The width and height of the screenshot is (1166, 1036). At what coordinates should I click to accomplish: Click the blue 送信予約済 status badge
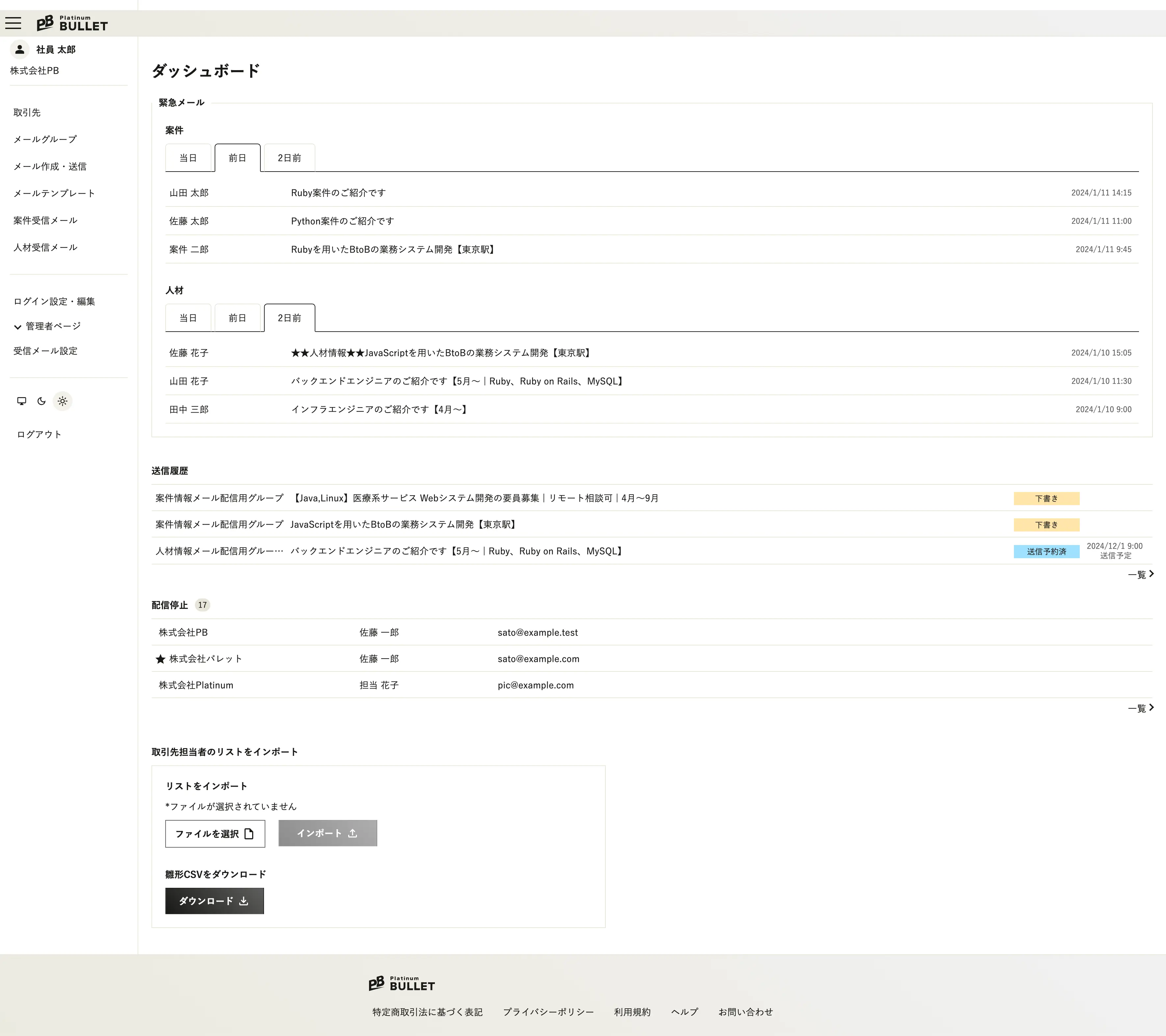1046,551
